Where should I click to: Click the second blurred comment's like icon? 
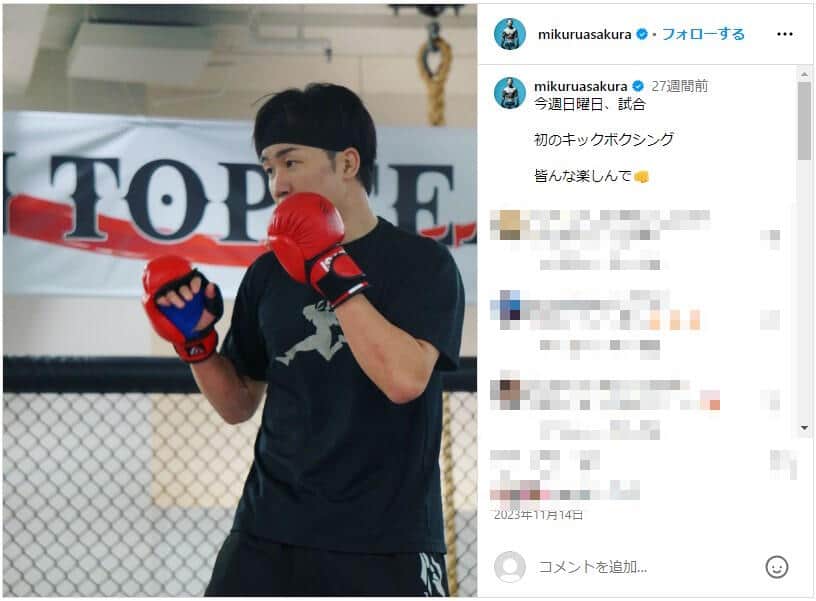coord(771,319)
